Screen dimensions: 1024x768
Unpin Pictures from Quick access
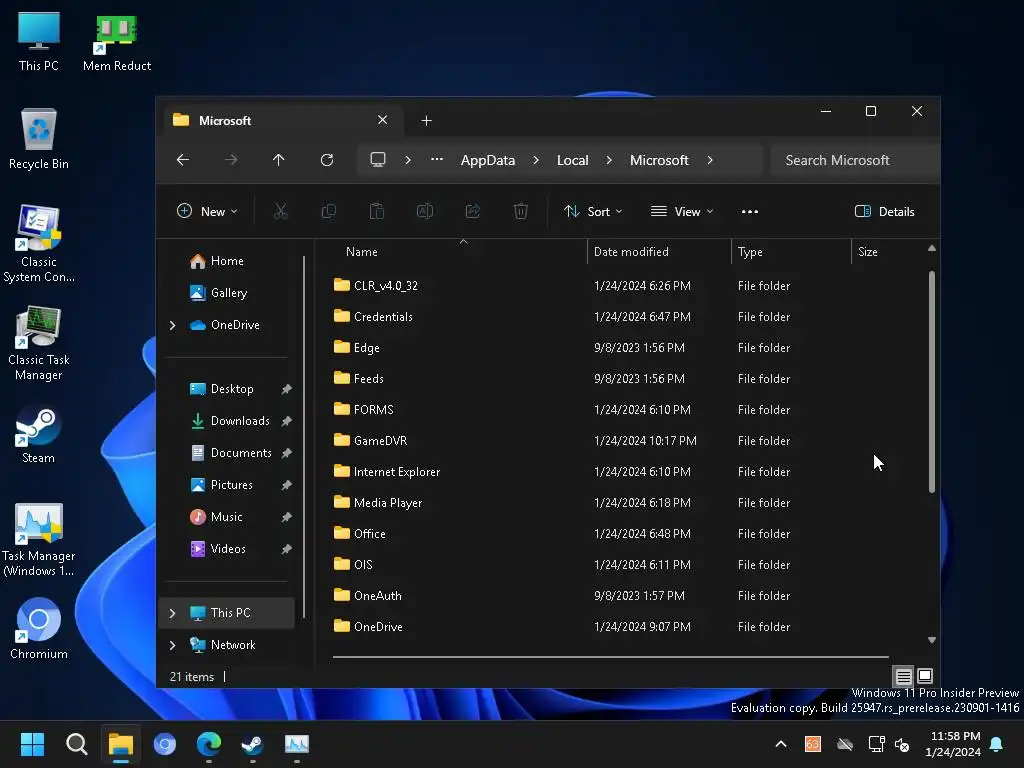pyautogui.click(x=286, y=485)
